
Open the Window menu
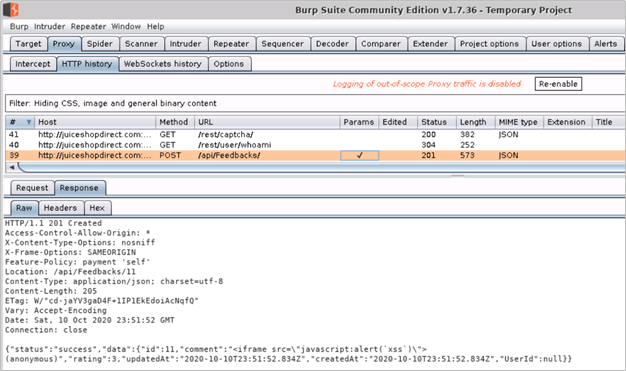pyautogui.click(x=126, y=26)
